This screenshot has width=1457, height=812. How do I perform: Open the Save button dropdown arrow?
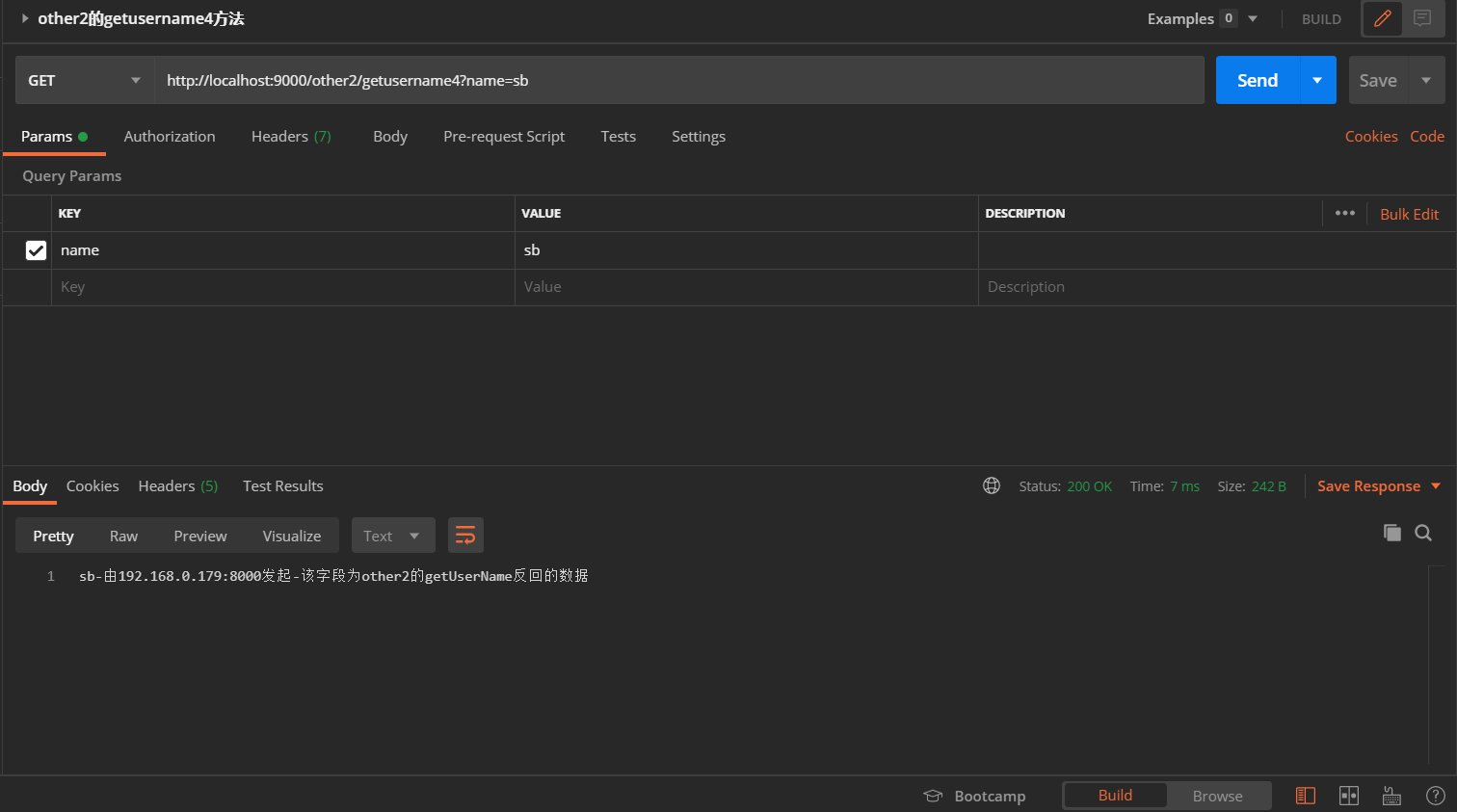1426,80
